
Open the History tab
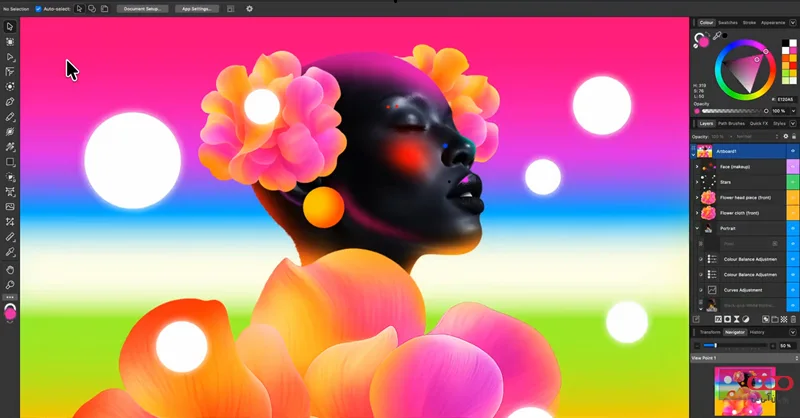[758, 331]
